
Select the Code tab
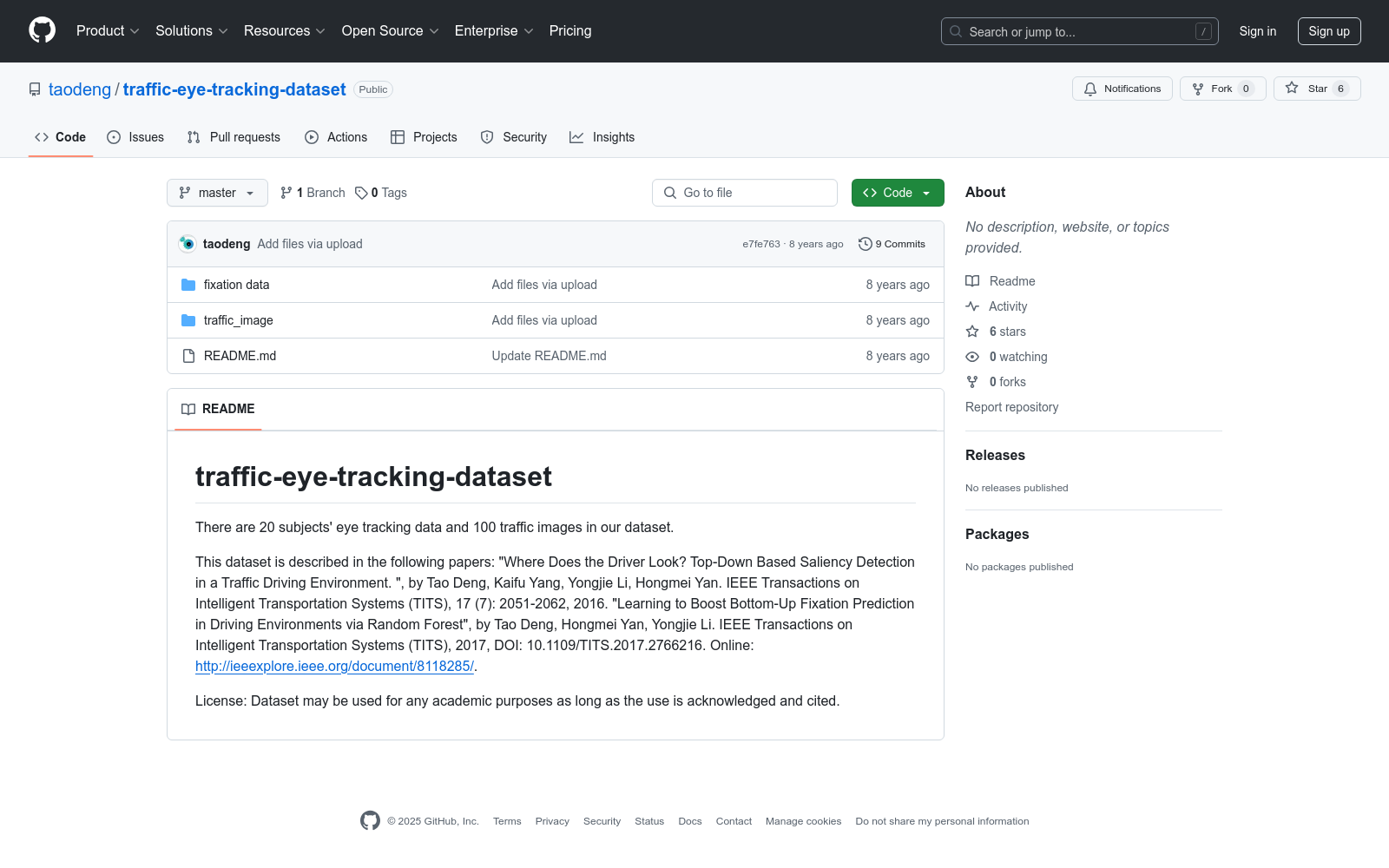pos(61,137)
